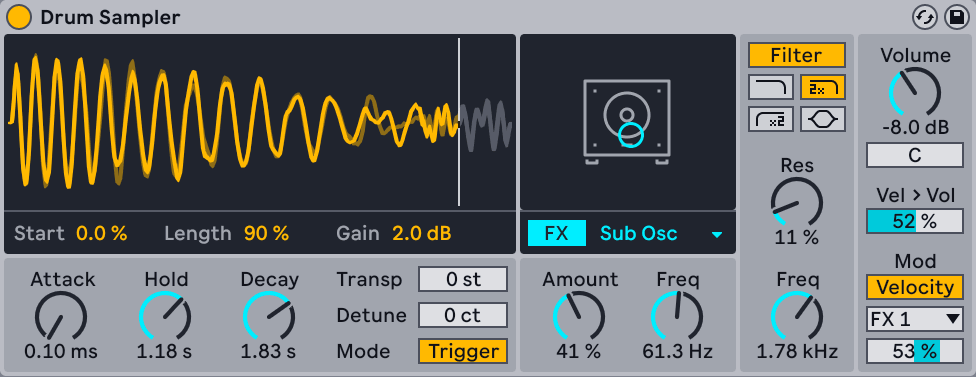The width and height of the screenshot is (976, 377).
Task: Click the Detune 0 ct field
Action: point(463,315)
